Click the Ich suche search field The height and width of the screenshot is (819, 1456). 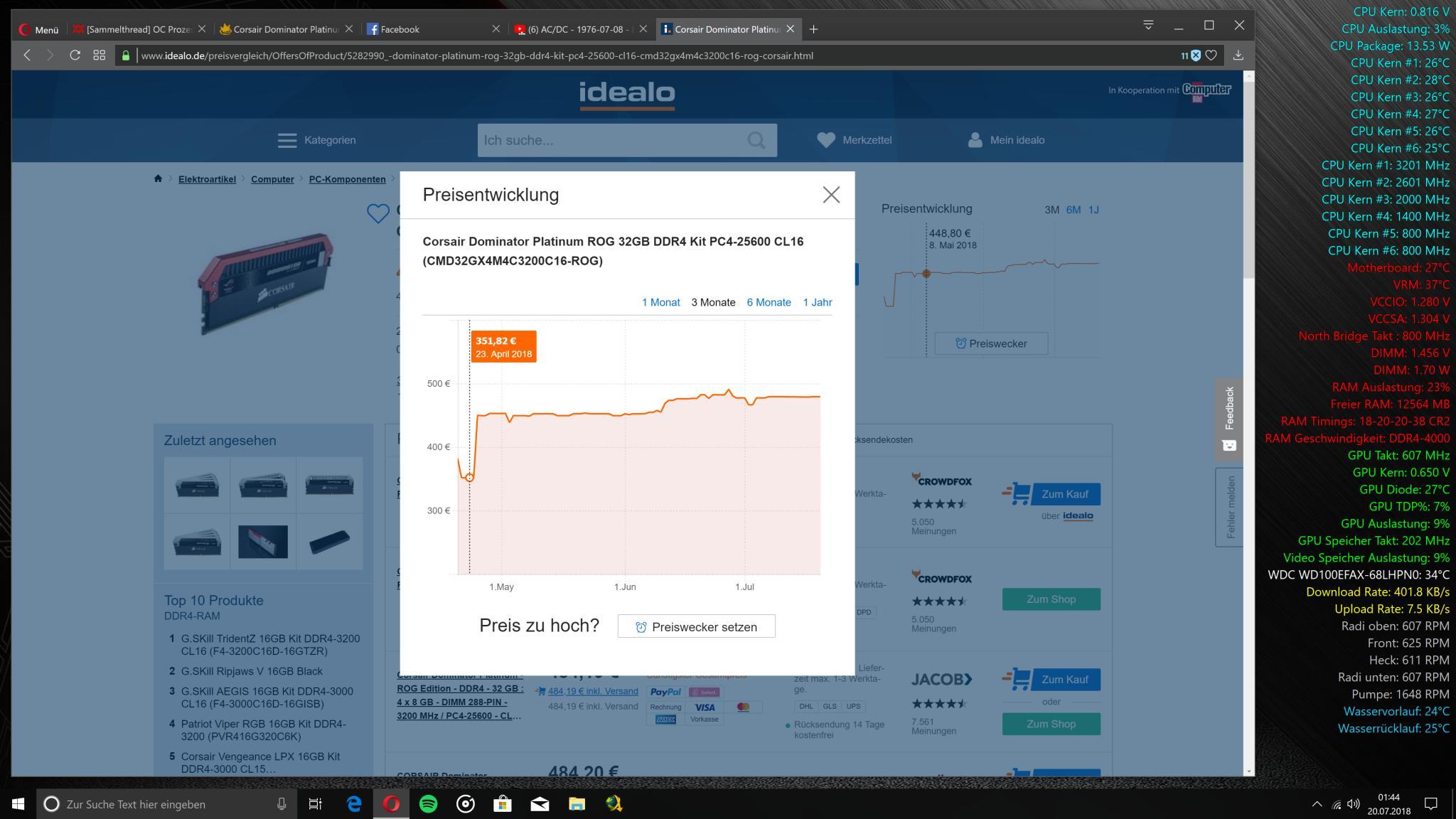pyautogui.click(x=611, y=140)
